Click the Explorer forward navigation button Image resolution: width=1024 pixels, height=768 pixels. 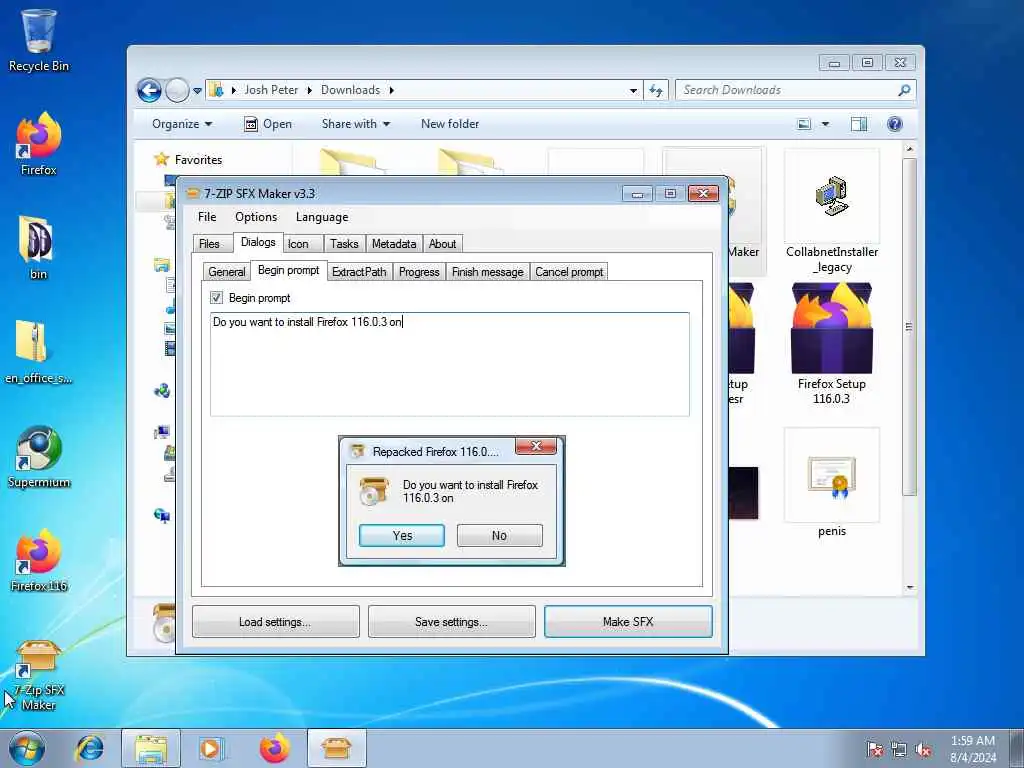coord(177,90)
